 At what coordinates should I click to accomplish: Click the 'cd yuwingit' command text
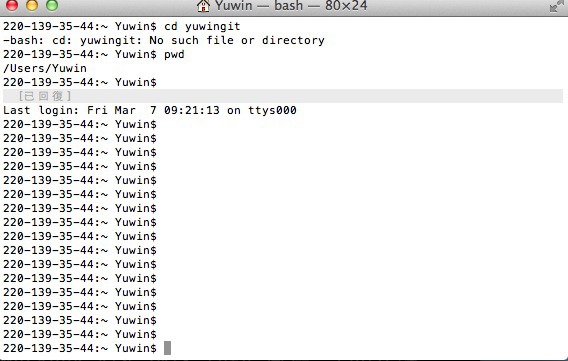[x=202, y=26]
